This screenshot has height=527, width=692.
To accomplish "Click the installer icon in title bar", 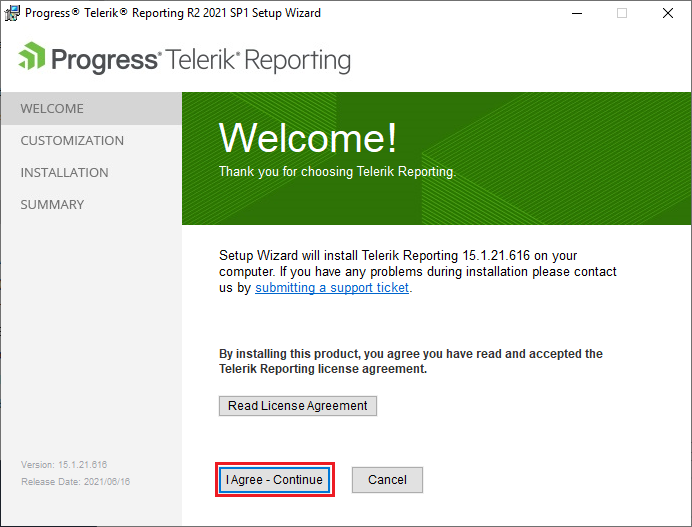I will pyautogui.click(x=12, y=13).
